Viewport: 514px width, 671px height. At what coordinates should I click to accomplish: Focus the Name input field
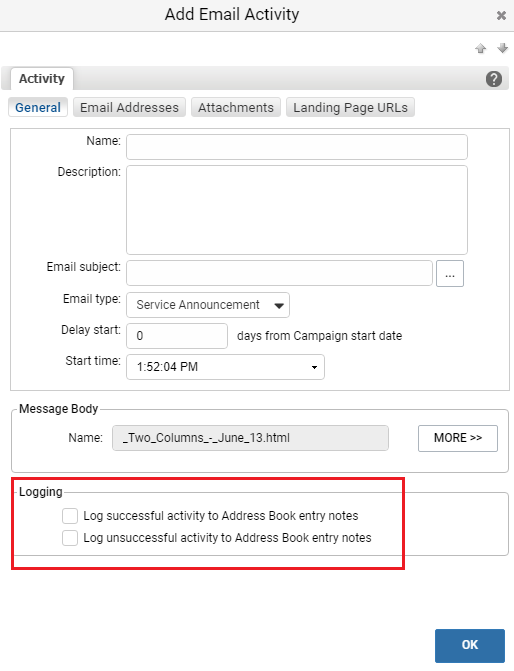click(297, 147)
